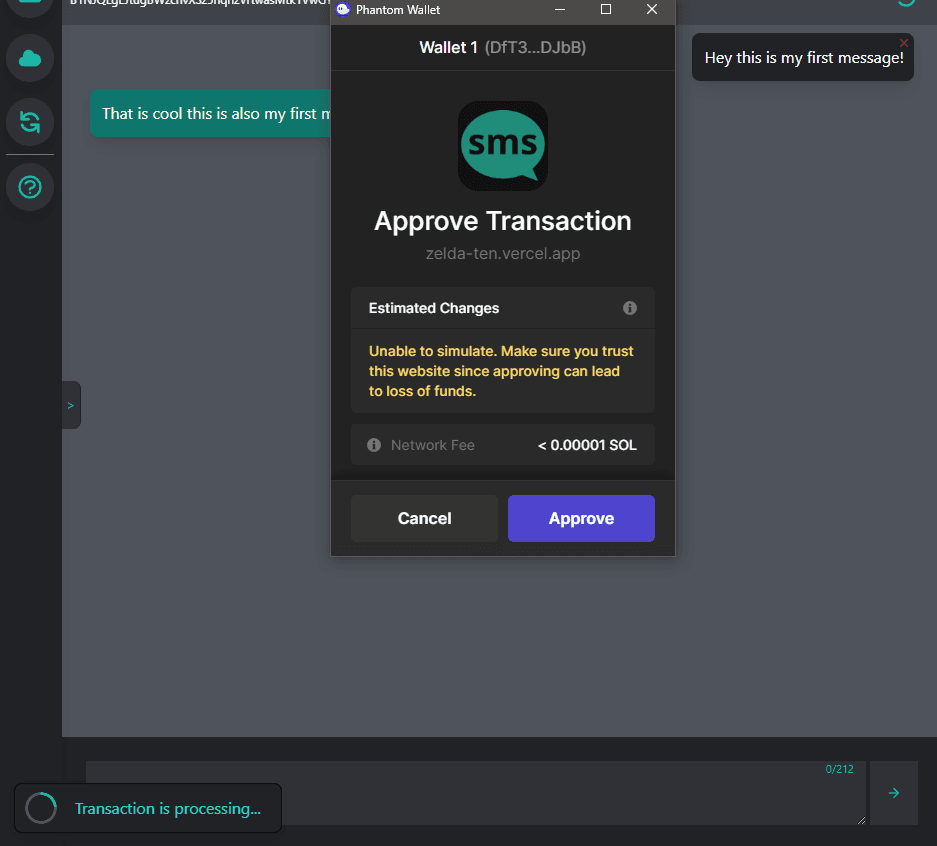
Task: Cancel the transaction request
Action: [x=424, y=518]
